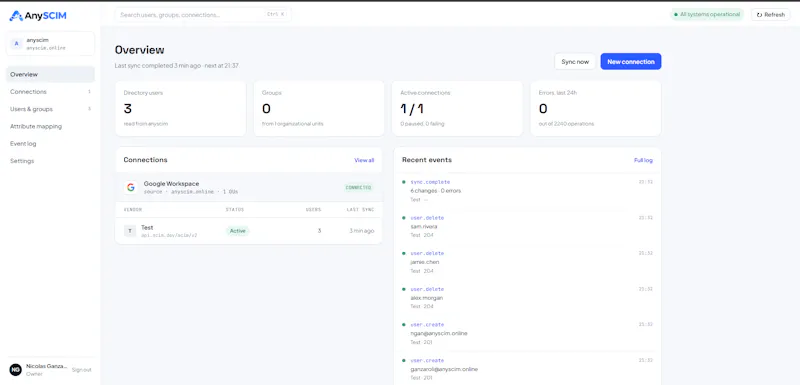800x385 pixels.
Task: Open Users & groups page
Action: (x=50, y=109)
